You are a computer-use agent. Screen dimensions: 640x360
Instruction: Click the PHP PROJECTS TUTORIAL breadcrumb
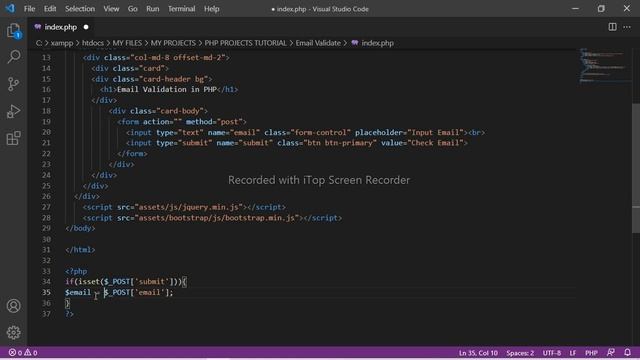(x=246, y=43)
